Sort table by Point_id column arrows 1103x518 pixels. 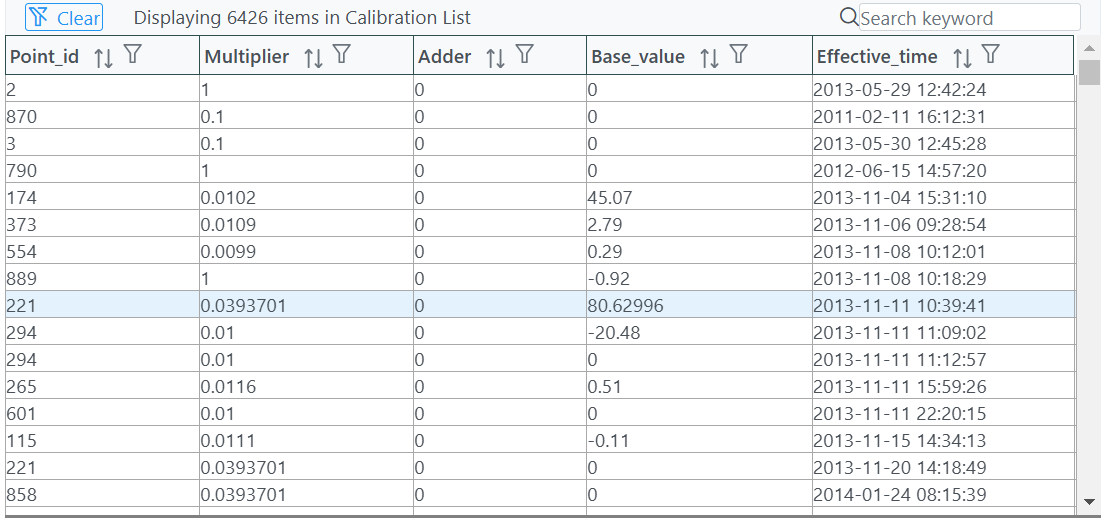103,58
